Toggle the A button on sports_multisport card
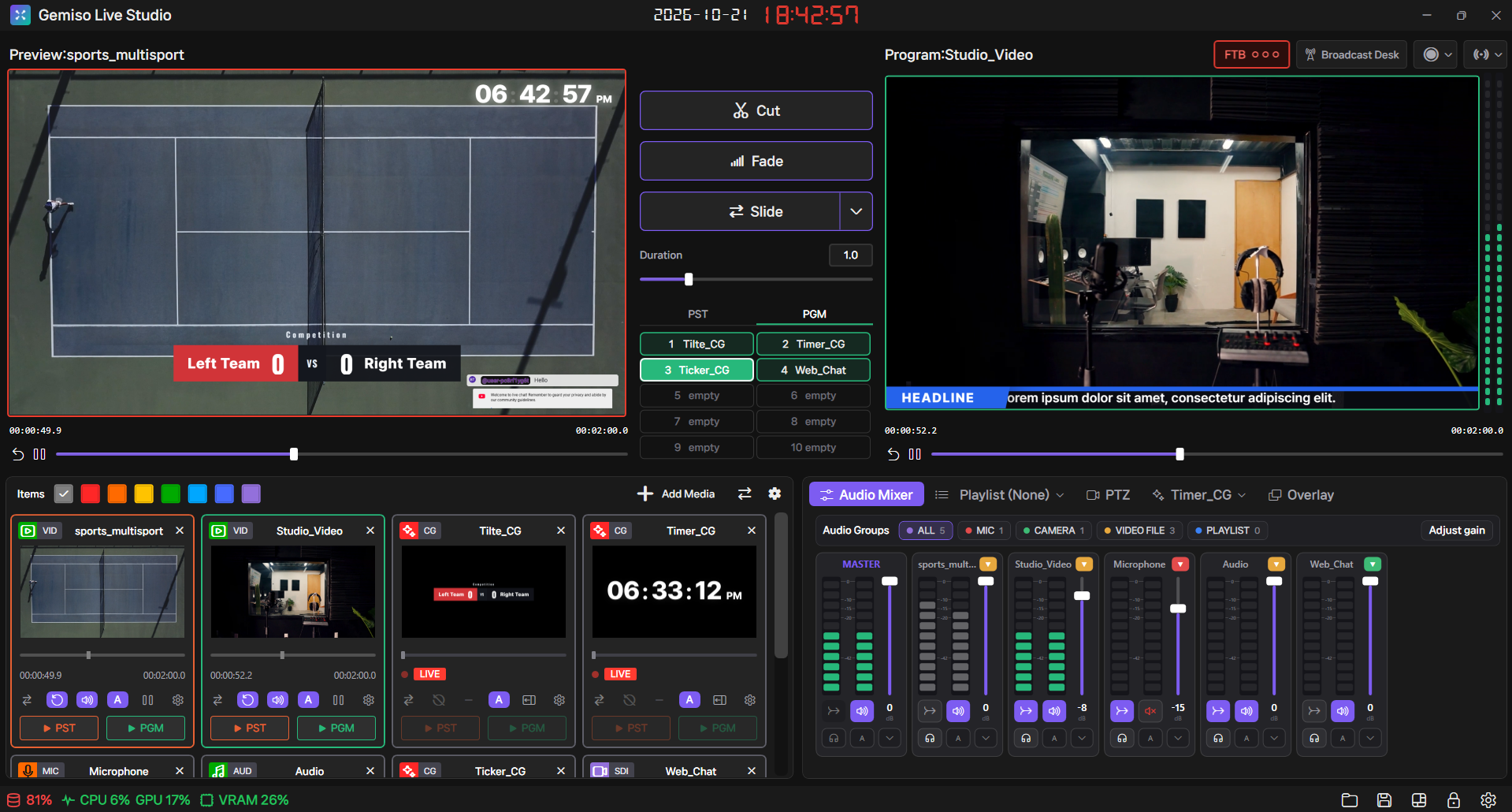The height and width of the screenshot is (812, 1512). [117, 700]
